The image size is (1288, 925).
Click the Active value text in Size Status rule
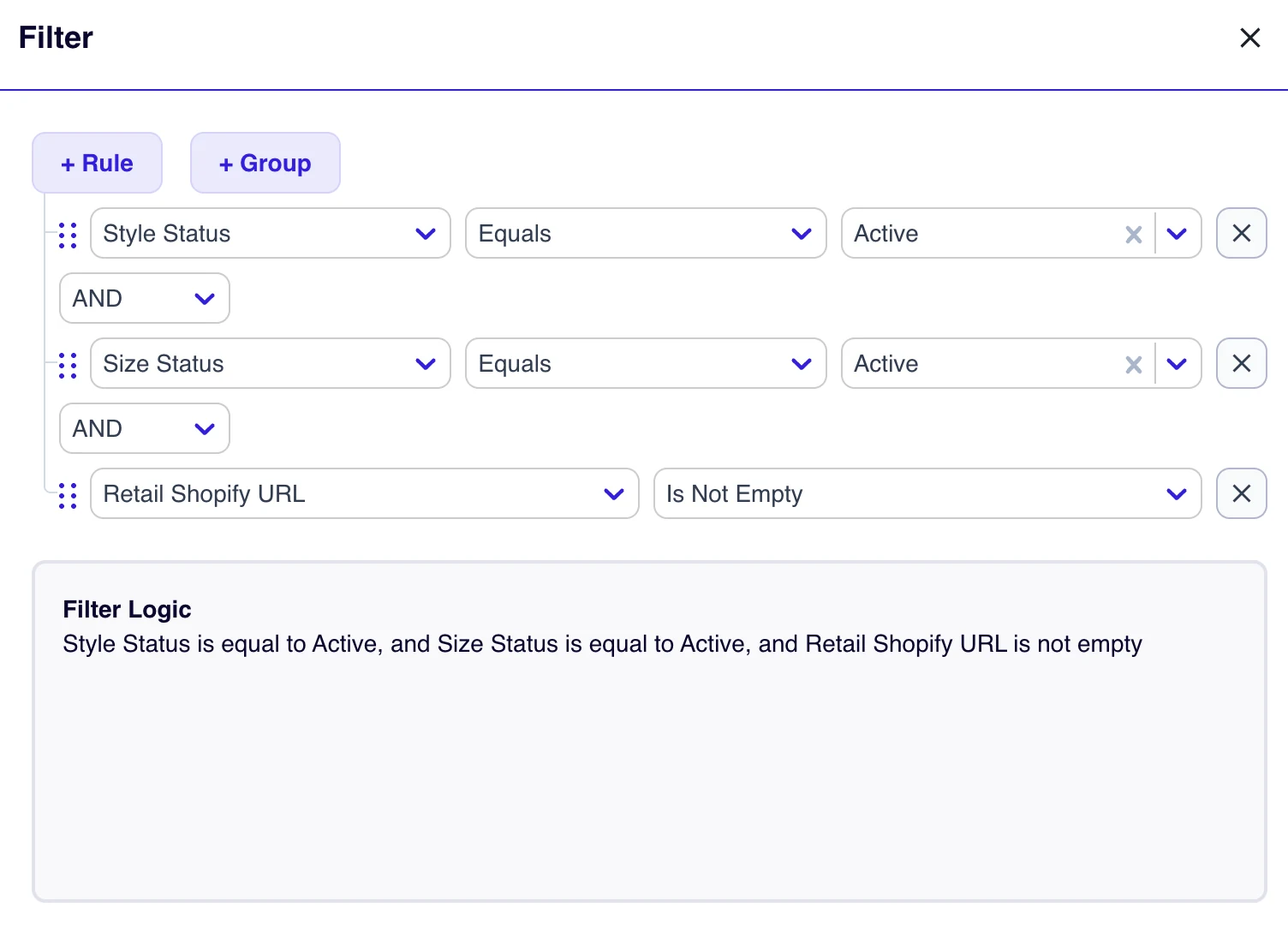tap(886, 364)
